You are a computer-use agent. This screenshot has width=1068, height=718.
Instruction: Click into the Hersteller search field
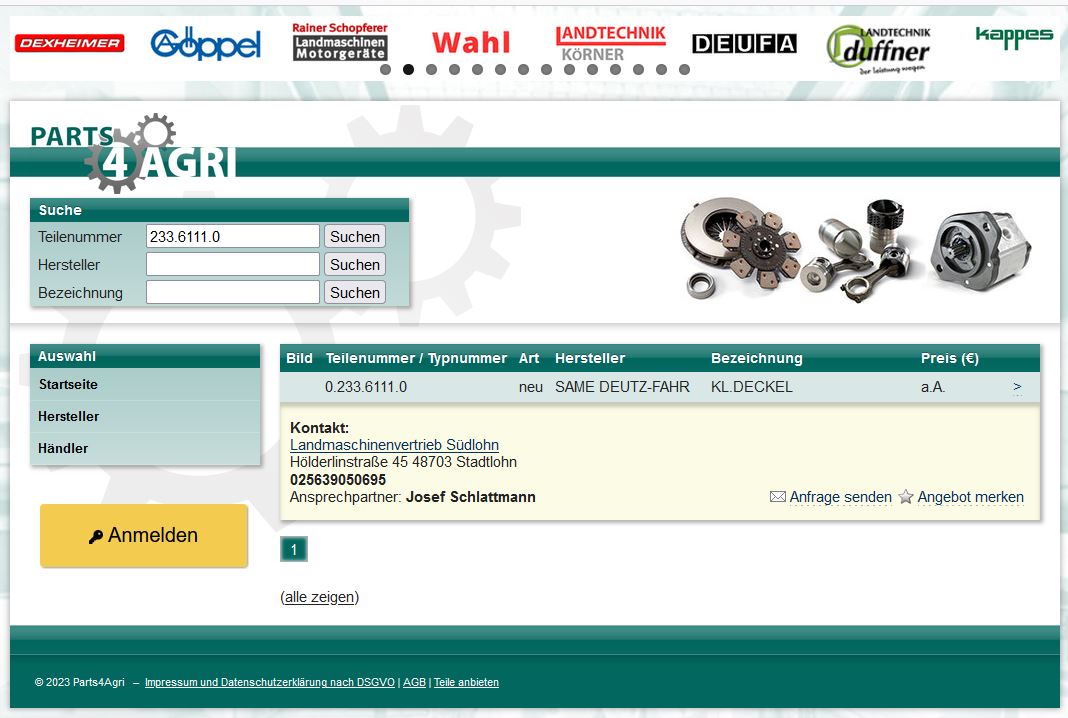click(x=232, y=265)
